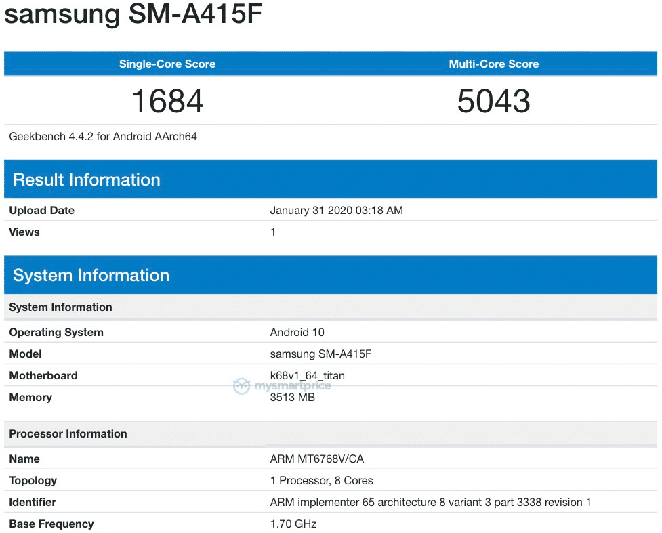
Task: Click the memory value 3513 MB
Action: (x=295, y=397)
